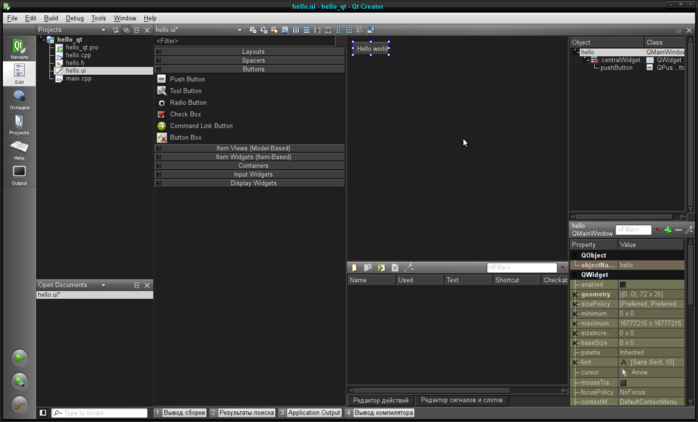Open the File menu
The image size is (698, 422).
coord(12,18)
